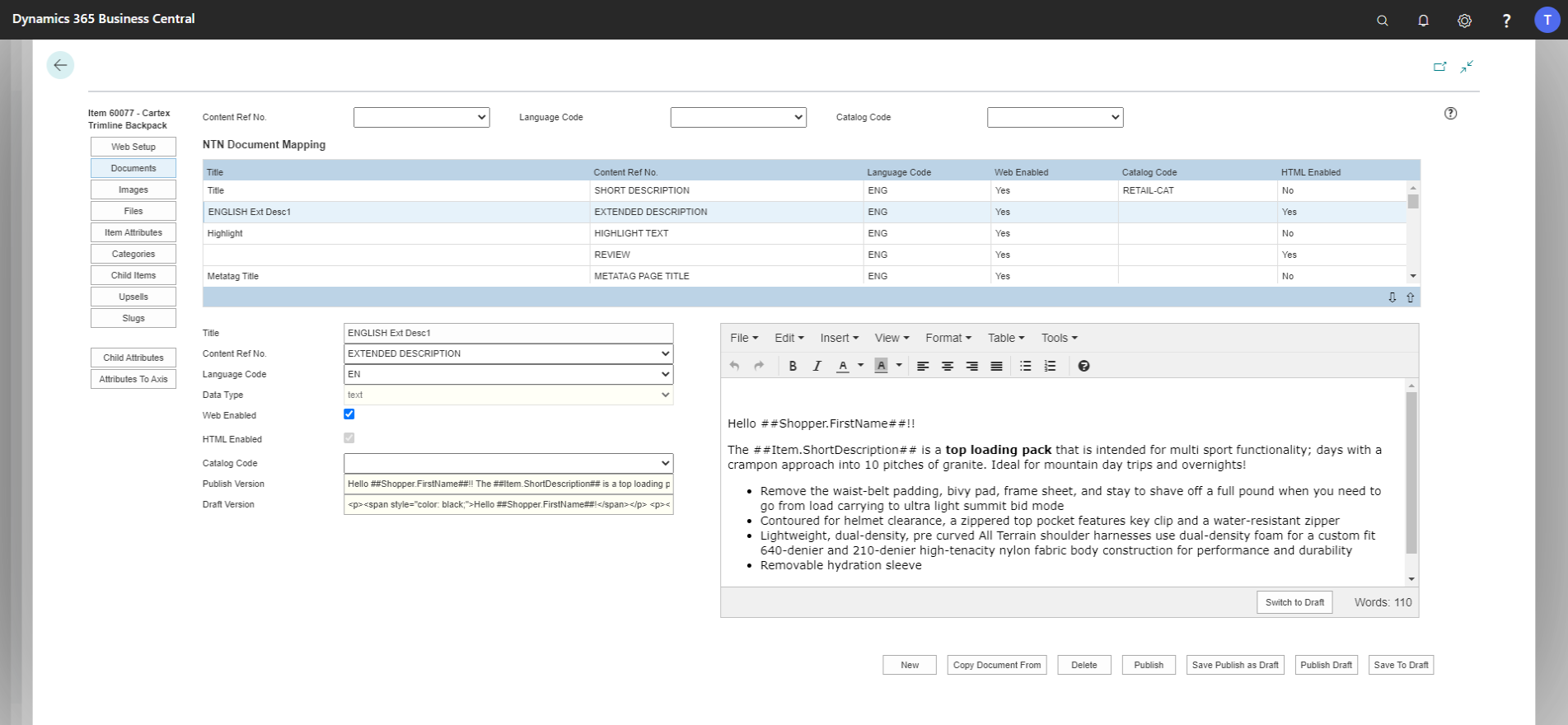Insert a bullet list in editor
This screenshot has height=725, width=1568.
pyautogui.click(x=1026, y=366)
